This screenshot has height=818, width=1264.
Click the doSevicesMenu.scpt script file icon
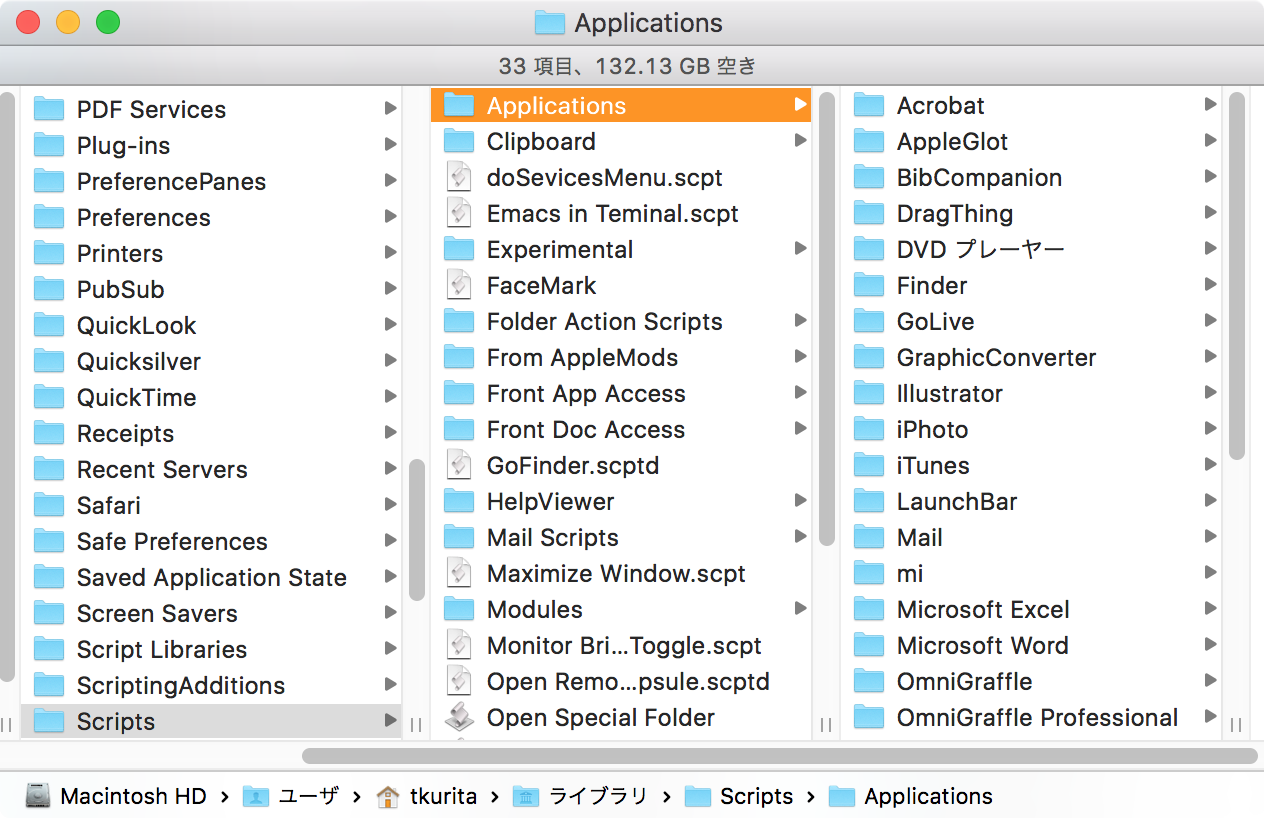pos(458,178)
